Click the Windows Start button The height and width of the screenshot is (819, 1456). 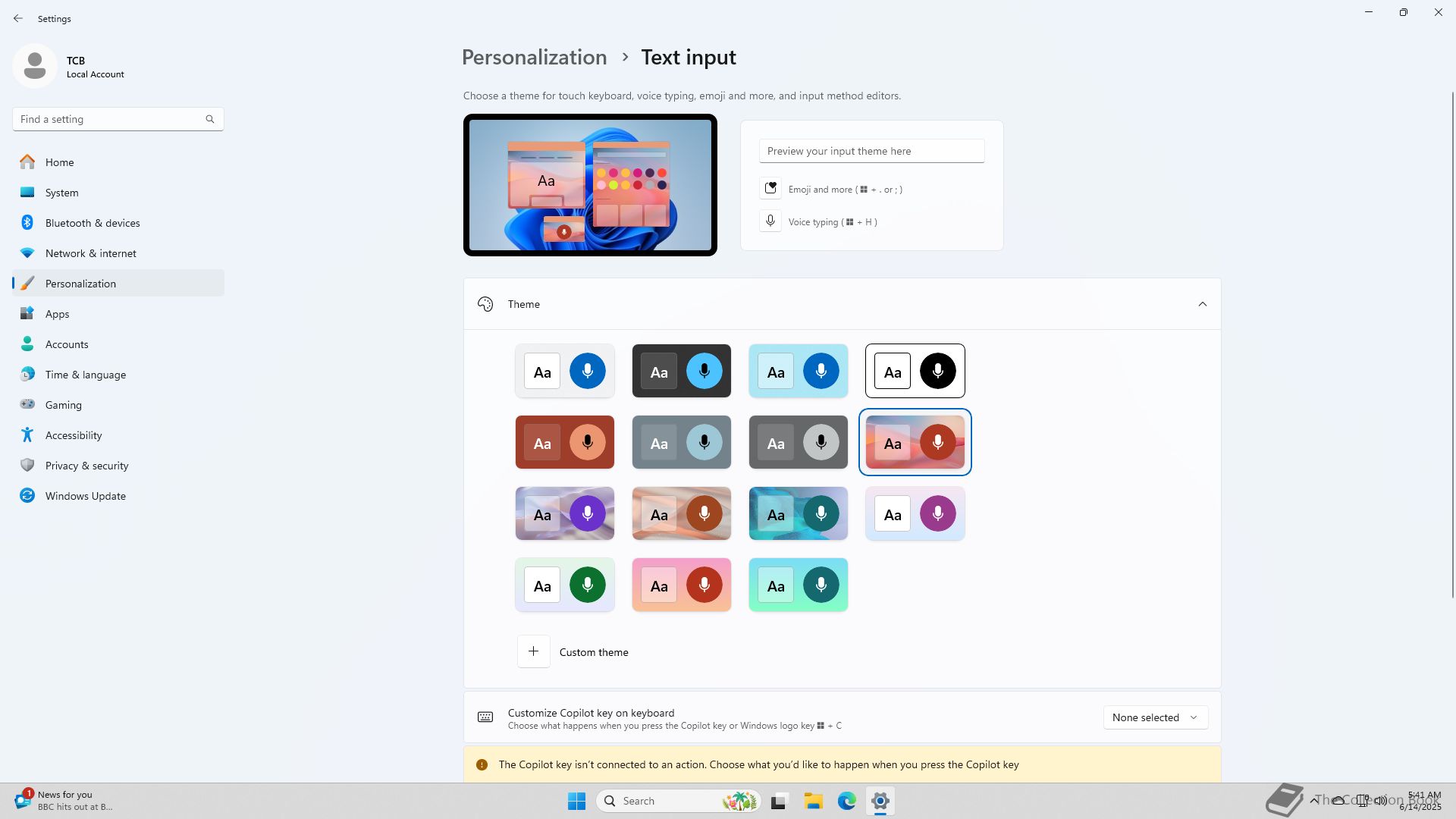(576, 801)
